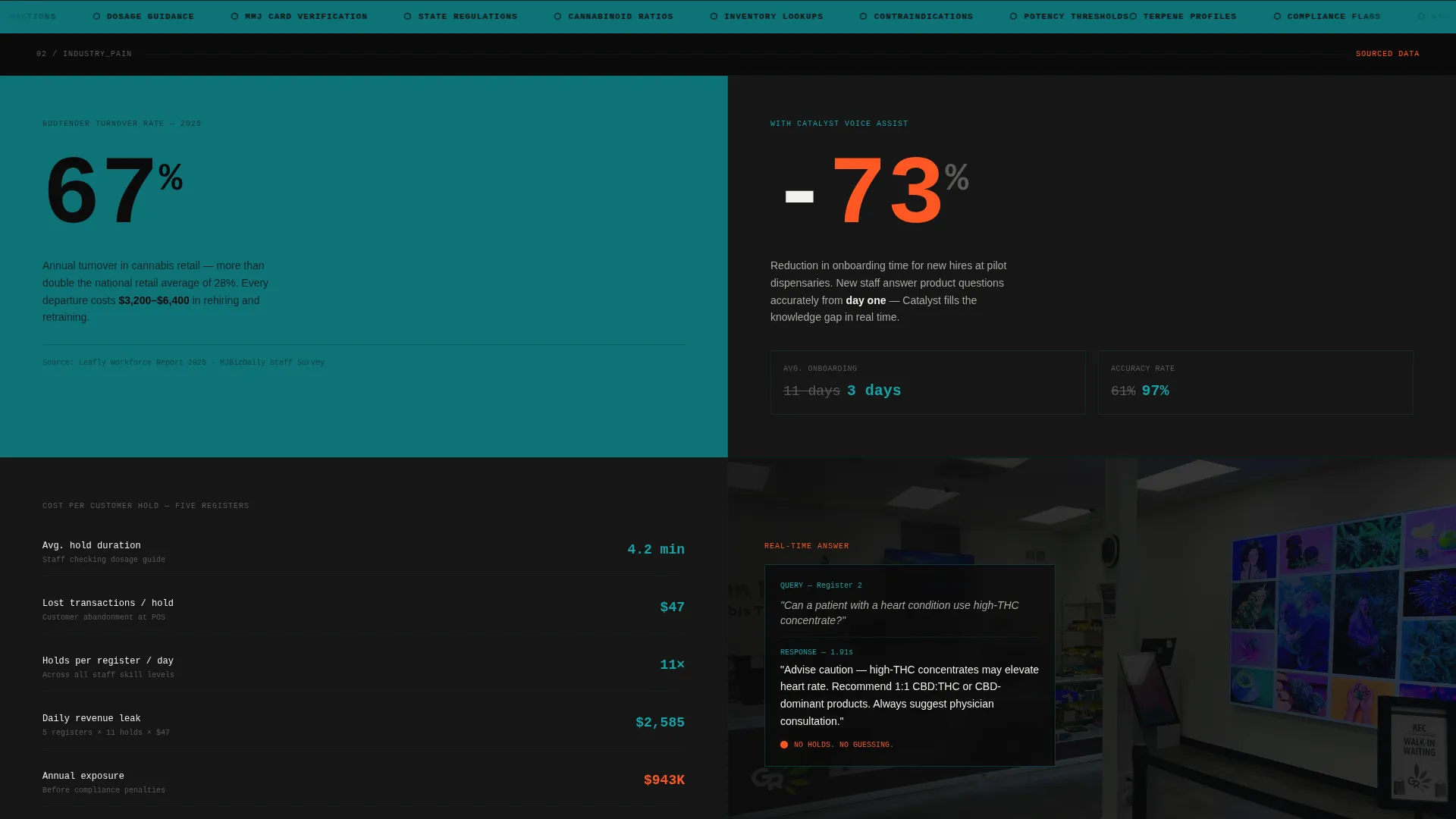1456x819 pixels.
Task: Click the $47 lost transaction value
Action: (x=673, y=607)
